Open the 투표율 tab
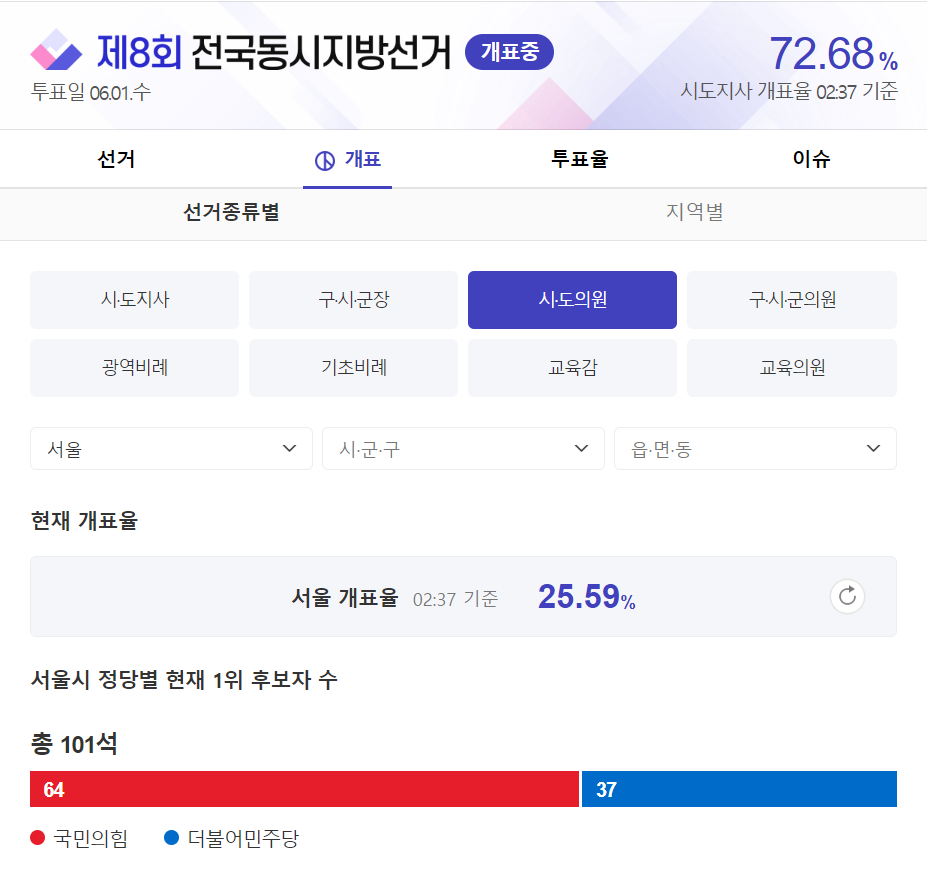Screen dimensions: 927x883 tap(579, 159)
